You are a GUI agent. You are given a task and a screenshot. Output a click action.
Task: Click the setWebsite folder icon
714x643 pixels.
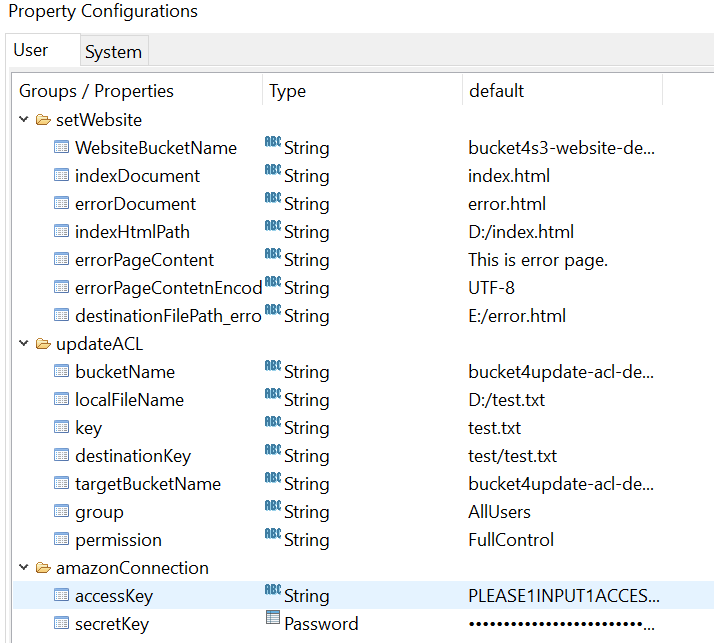click(x=43, y=120)
